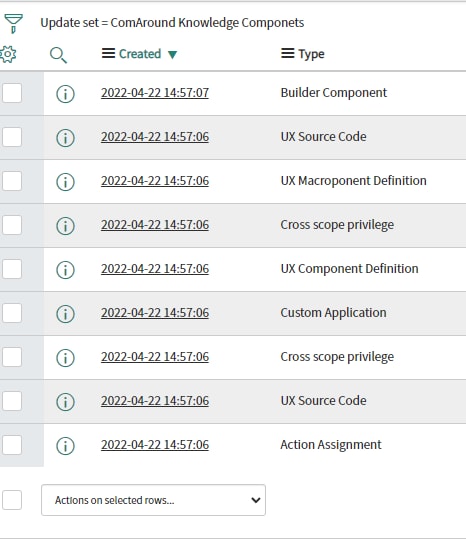The width and height of the screenshot is (466, 543).
Task: Select the Action Assignment row checkbox
Action: click(12, 445)
